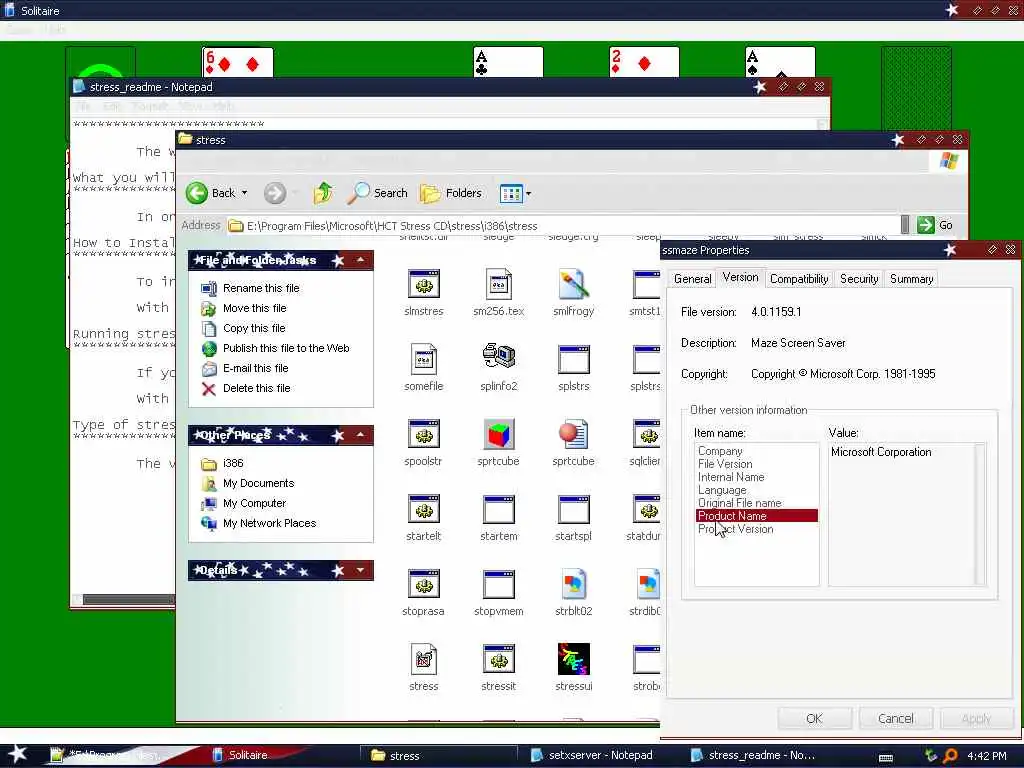
Task: Click Rename this file
Action: [261, 288]
